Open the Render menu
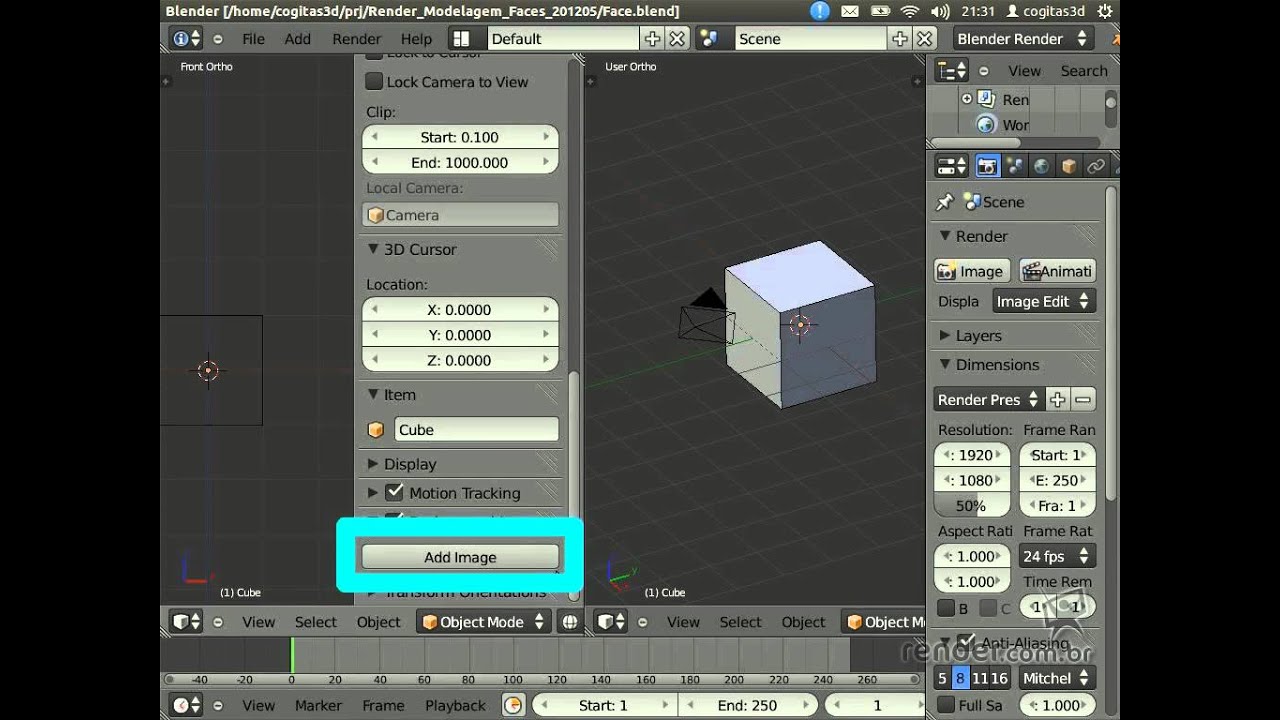1280x720 pixels. [356, 39]
